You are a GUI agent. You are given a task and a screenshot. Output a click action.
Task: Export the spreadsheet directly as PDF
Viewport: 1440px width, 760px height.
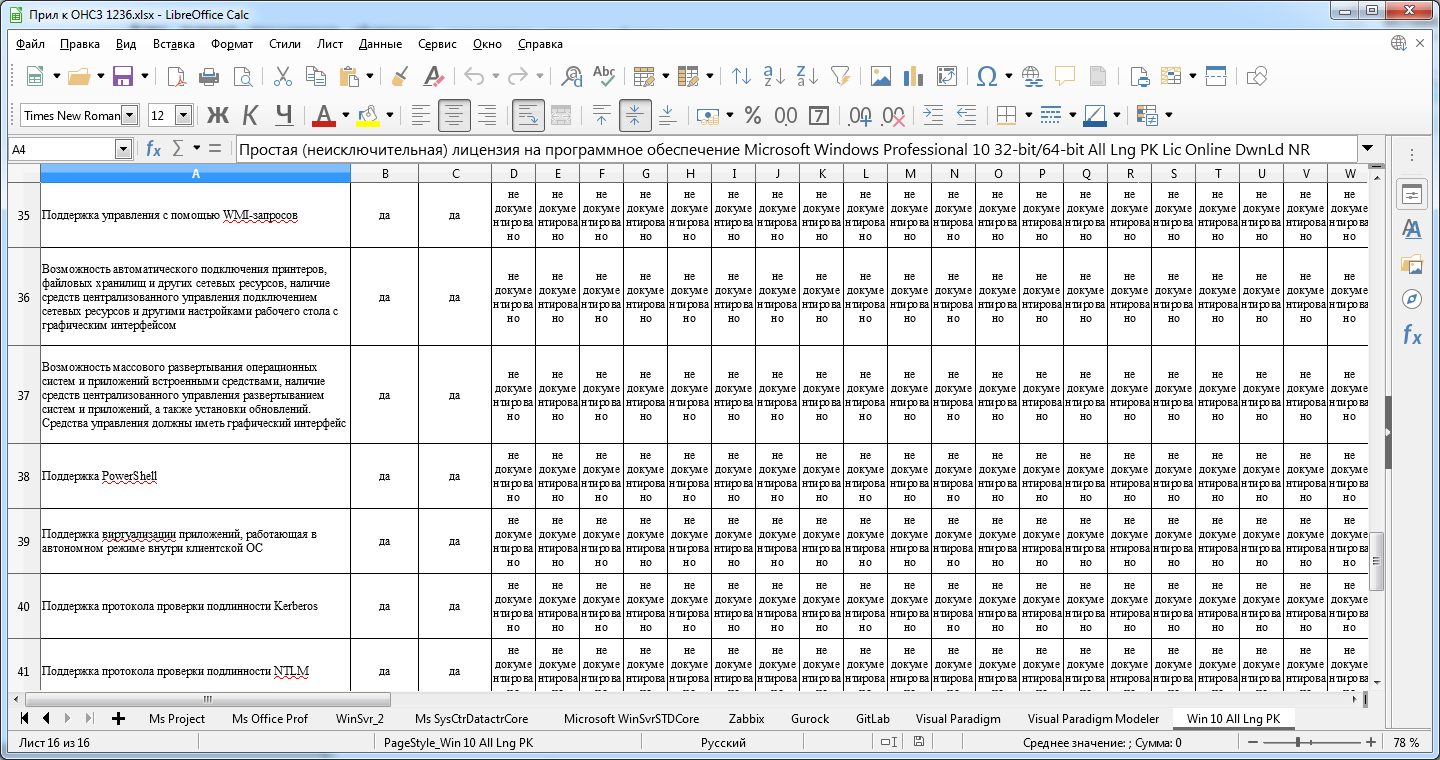[176, 76]
